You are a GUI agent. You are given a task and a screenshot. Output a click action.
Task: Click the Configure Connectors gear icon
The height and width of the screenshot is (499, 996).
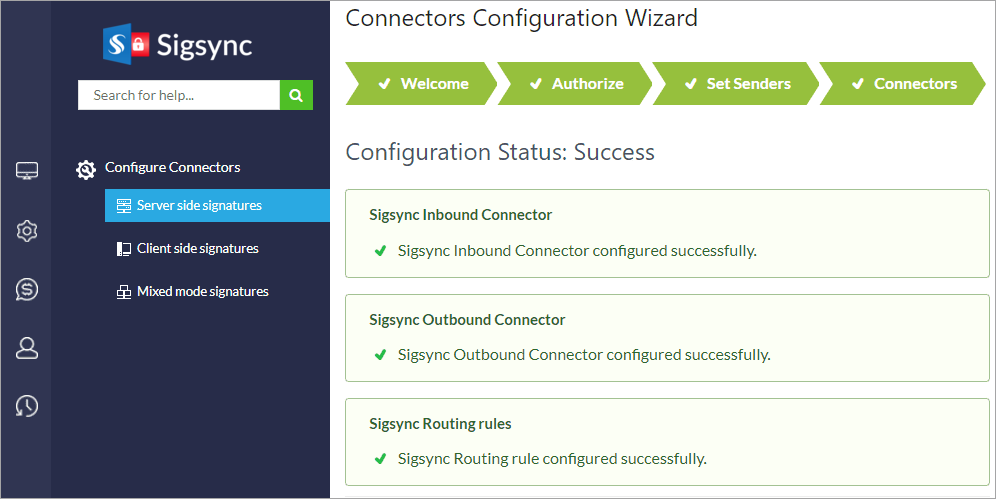(x=87, y=169)
